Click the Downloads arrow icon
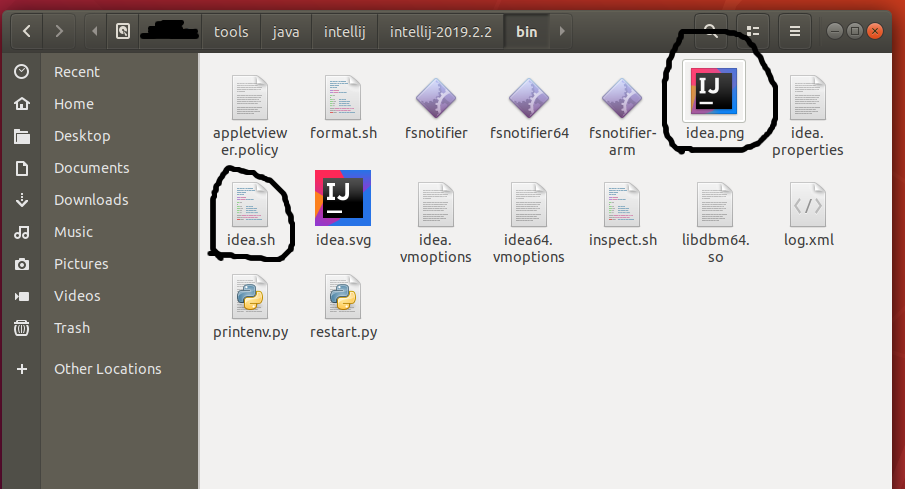 click(x=21, y=200)
